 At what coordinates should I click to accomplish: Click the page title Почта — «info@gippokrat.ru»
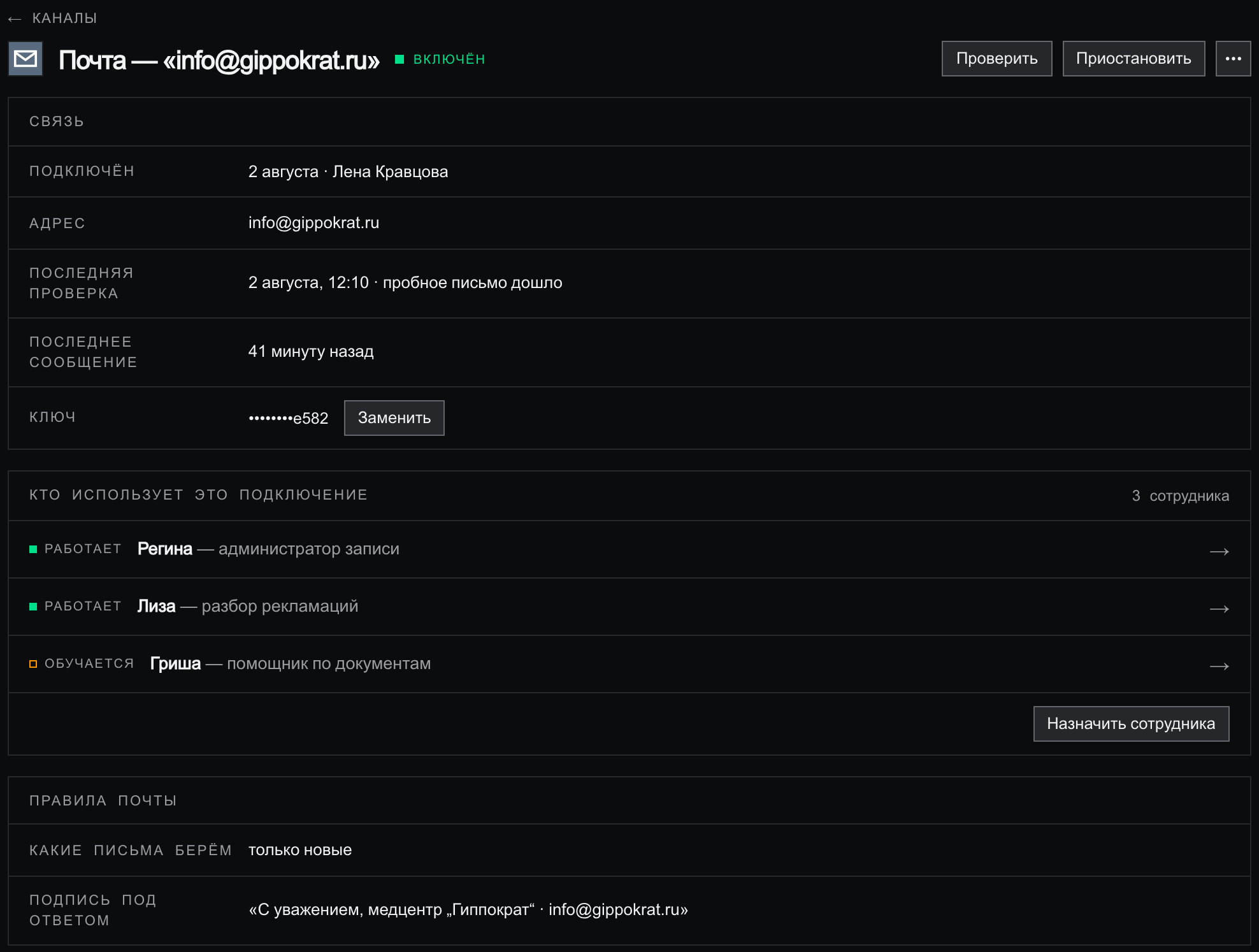(x=219, y=59)
